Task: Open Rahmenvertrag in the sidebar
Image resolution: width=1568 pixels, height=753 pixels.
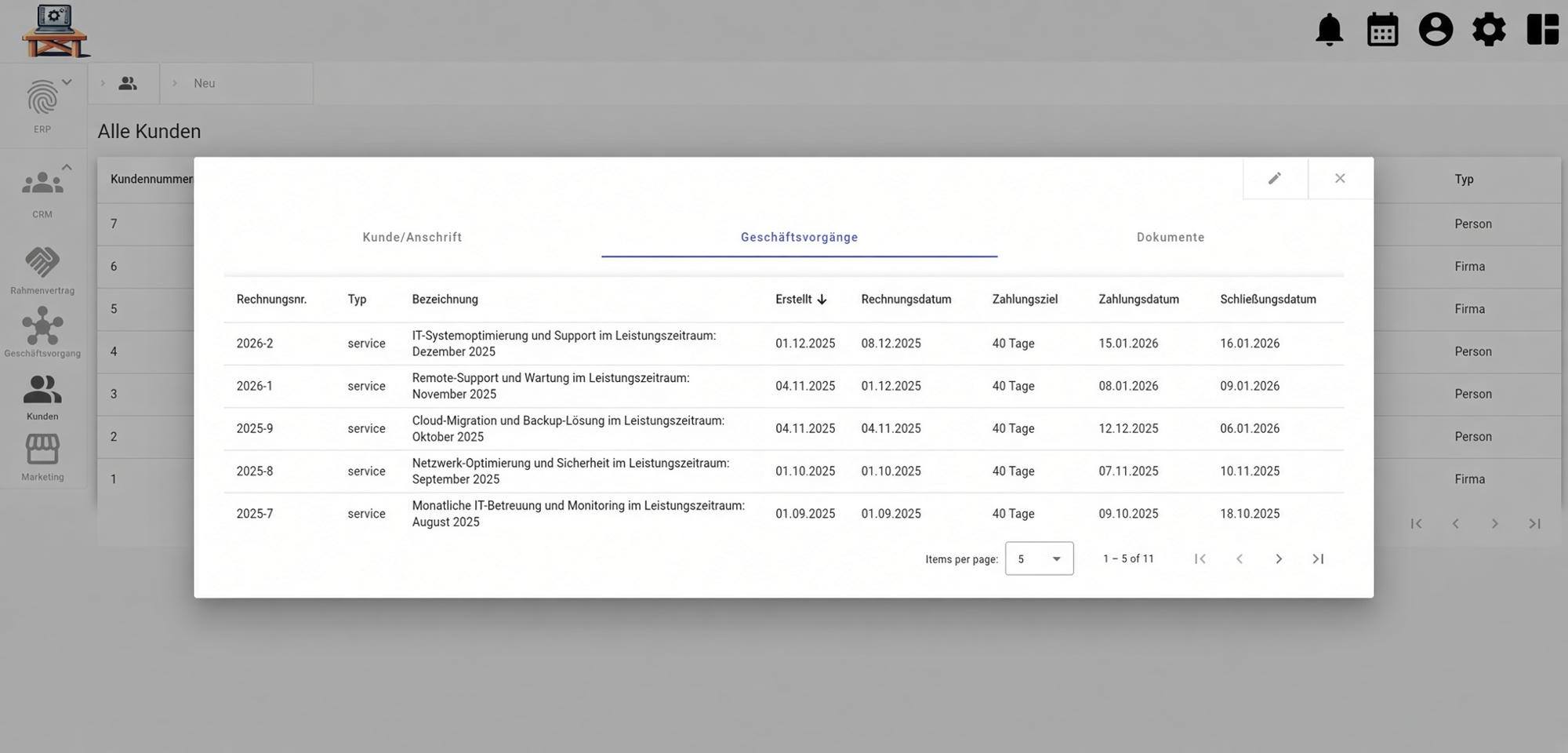Action: click(42, 271)
